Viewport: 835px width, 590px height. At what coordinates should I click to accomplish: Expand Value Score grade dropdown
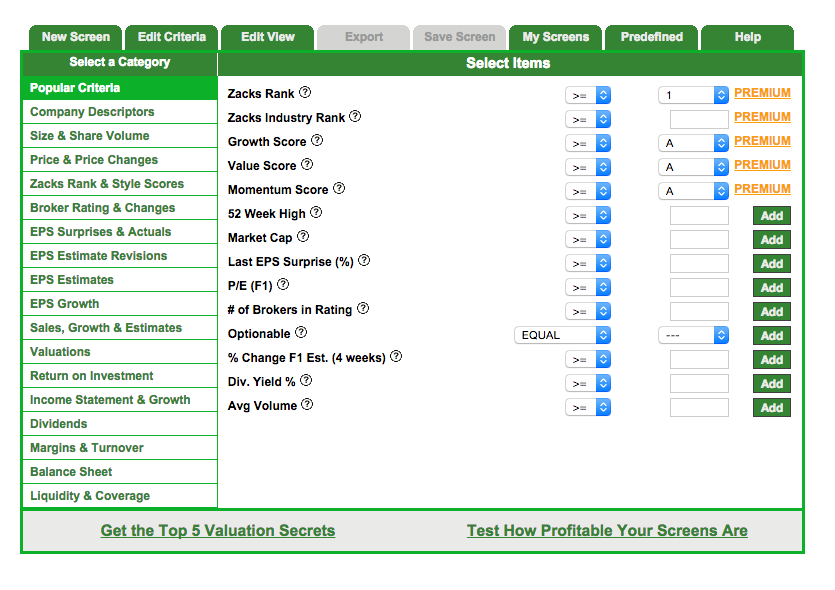click(x=693, y=167)
